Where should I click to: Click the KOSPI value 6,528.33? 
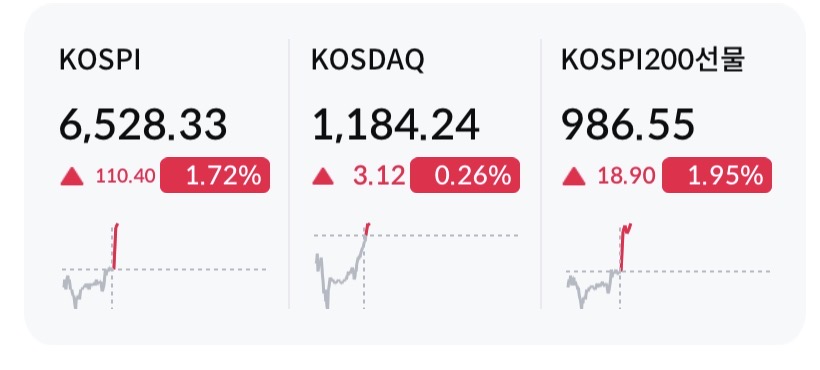143,125
